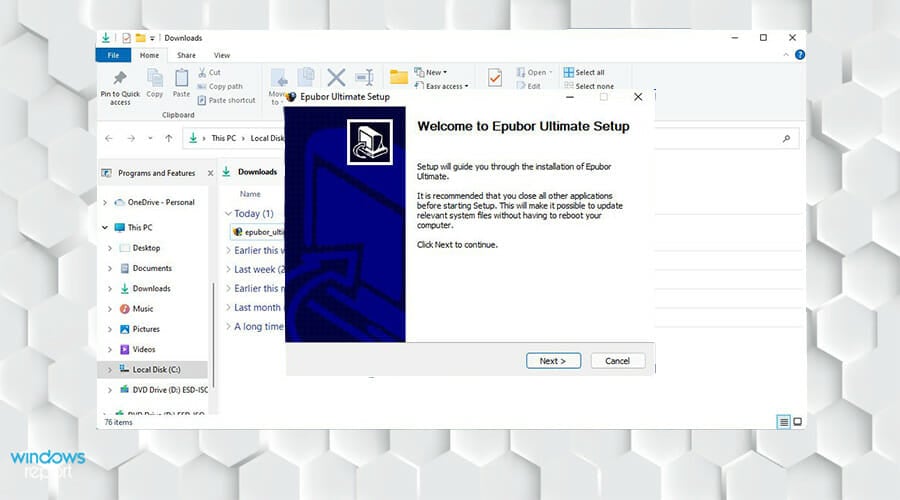Expand the Last month group
Viewport: 900px width, 500px height.
point(228,308)
